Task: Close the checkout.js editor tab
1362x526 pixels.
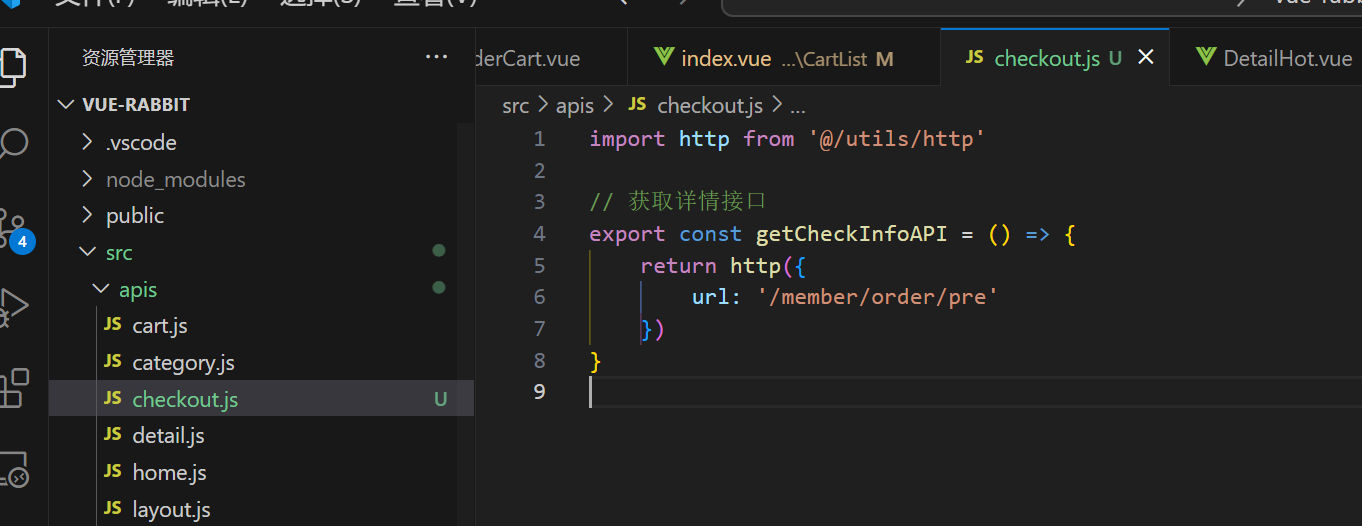Action: click(1146, 58)
